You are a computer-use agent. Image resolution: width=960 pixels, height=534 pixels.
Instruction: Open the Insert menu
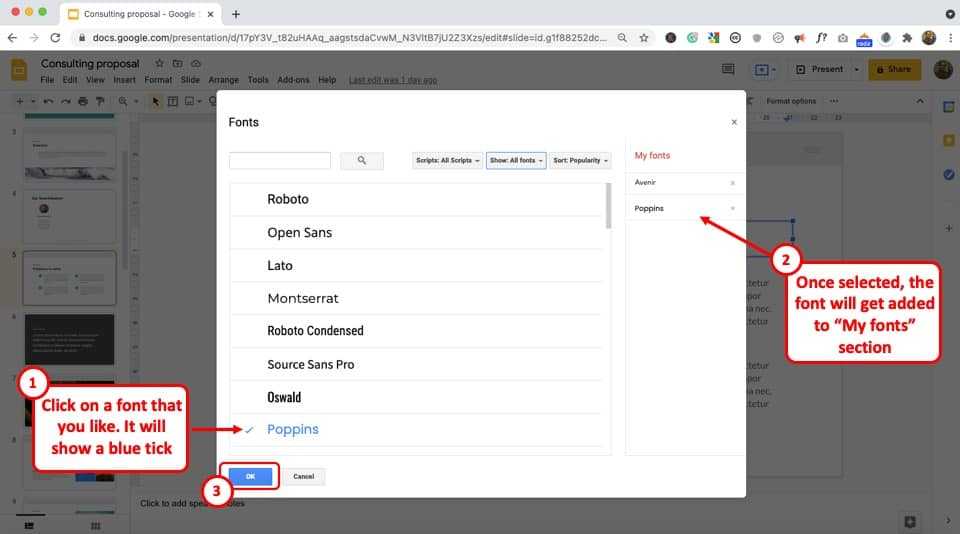[x=125, y=80]
